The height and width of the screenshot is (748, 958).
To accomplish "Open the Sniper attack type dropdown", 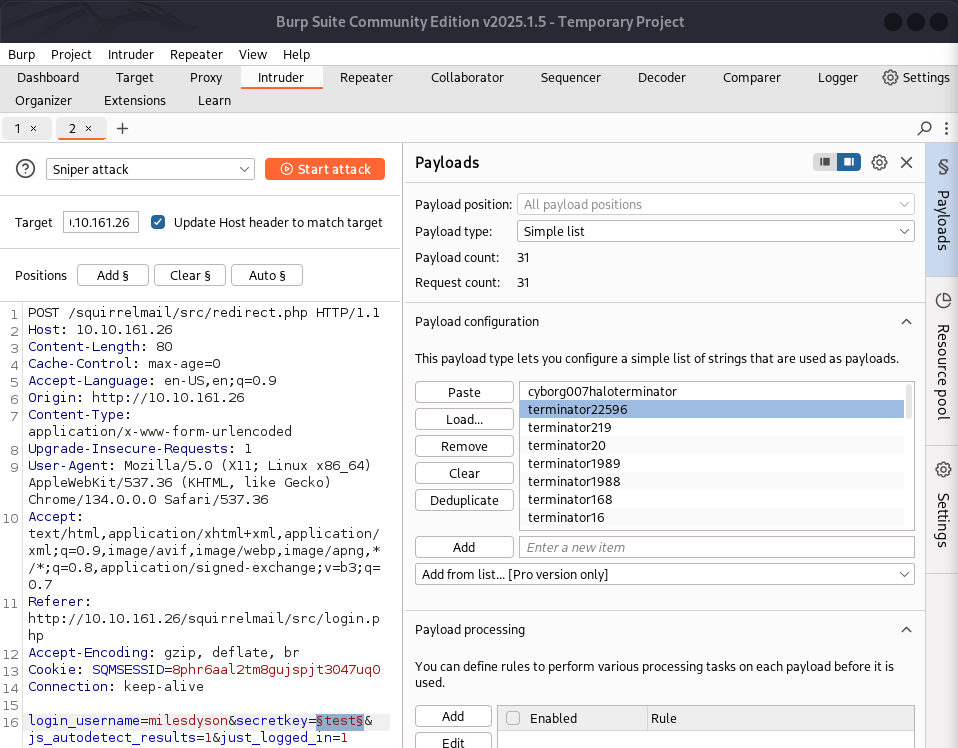I will pos(150,169).
